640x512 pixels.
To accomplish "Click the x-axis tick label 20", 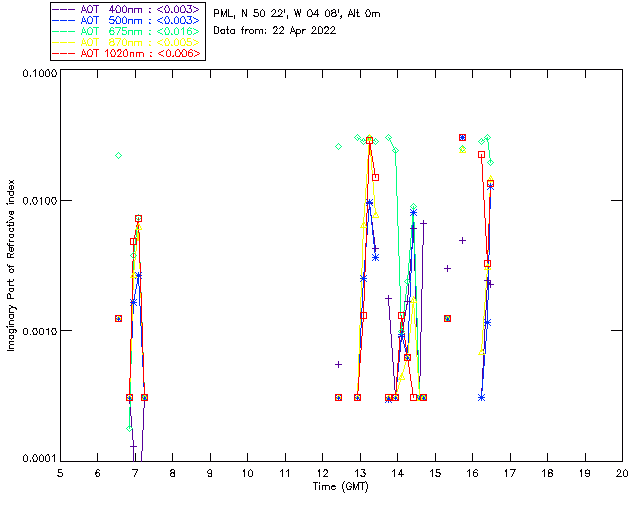I will [x=622, y=473].
